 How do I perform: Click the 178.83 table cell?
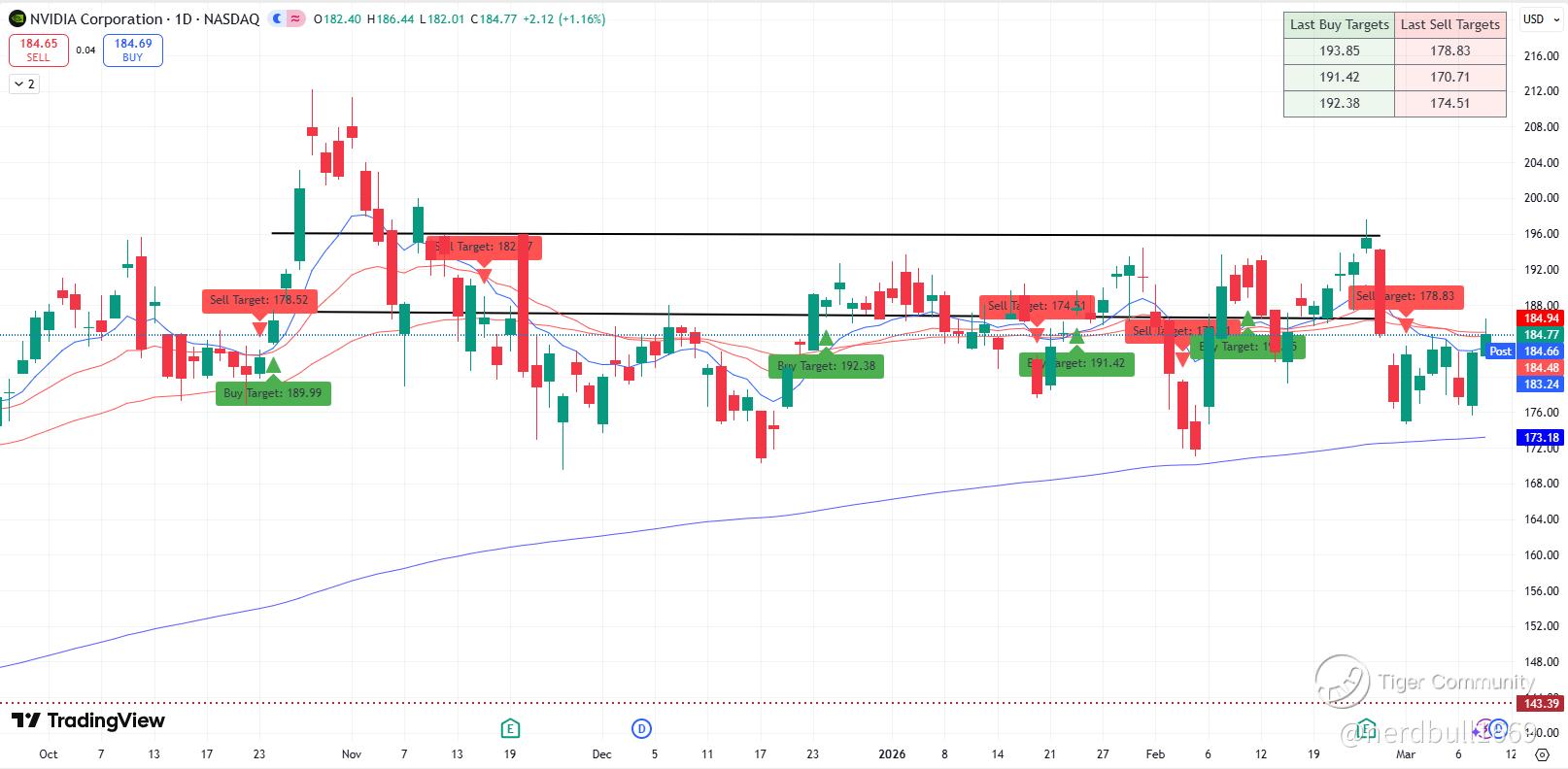click(1450, 50)
